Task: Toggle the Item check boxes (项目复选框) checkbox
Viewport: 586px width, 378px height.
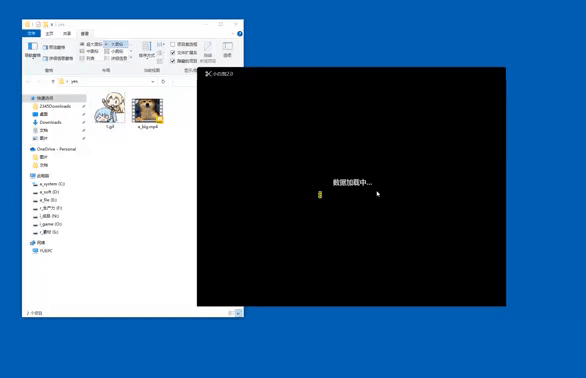Action: coord(173,44)
